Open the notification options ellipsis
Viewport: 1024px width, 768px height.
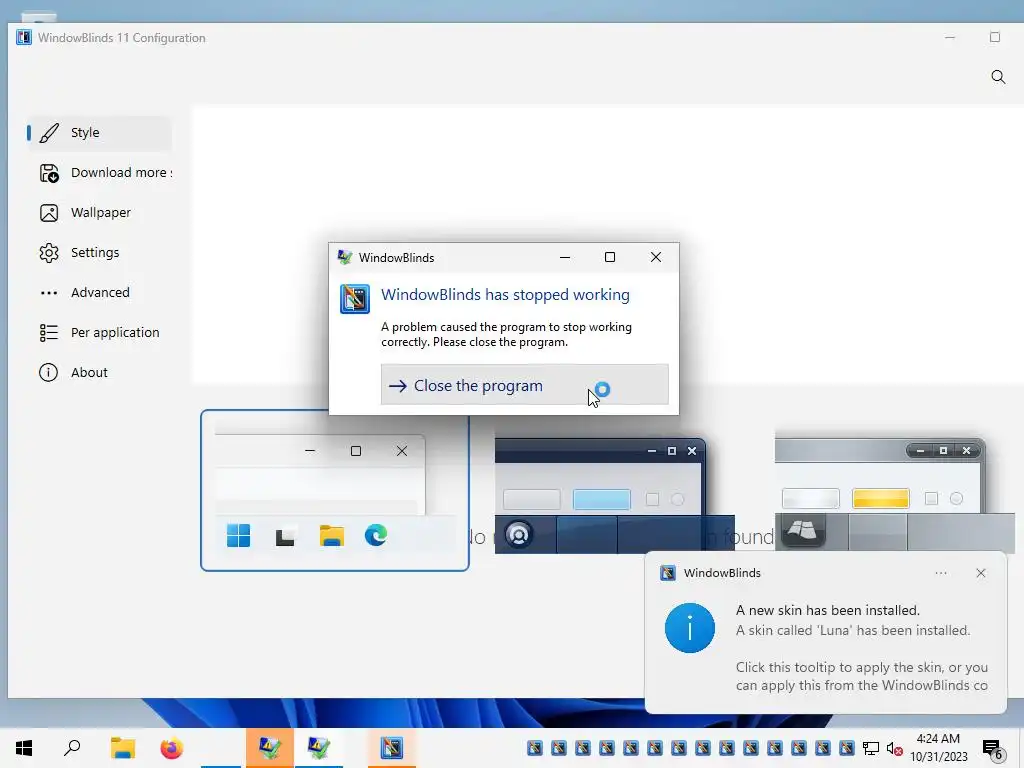click(940, 573)
